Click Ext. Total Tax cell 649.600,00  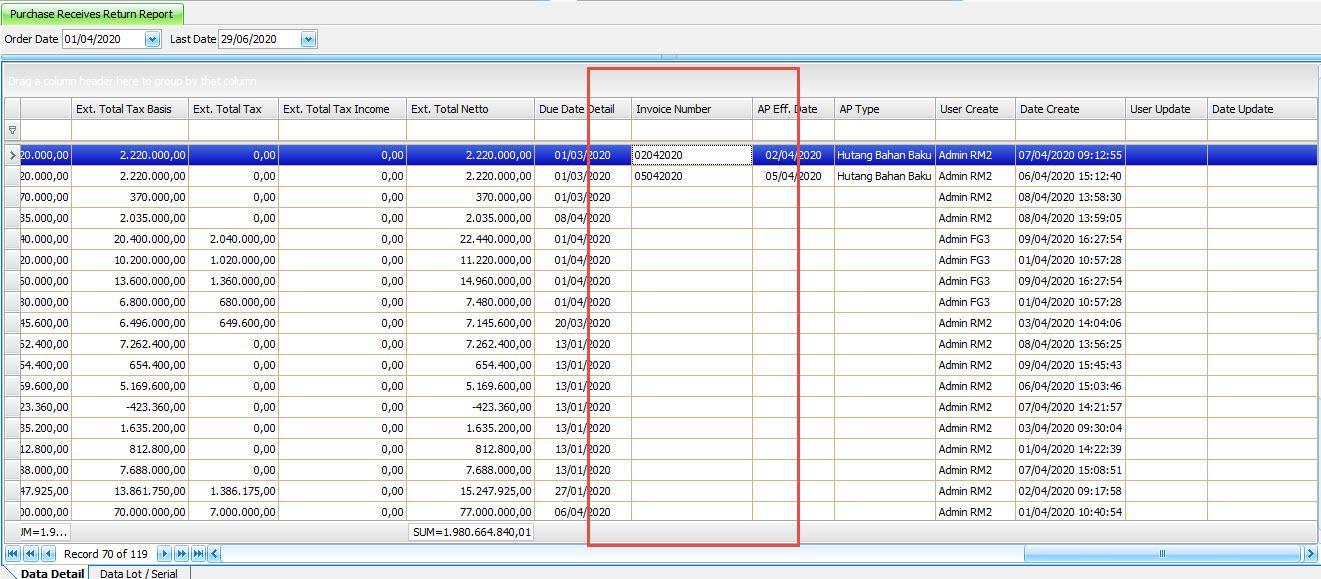233,323
